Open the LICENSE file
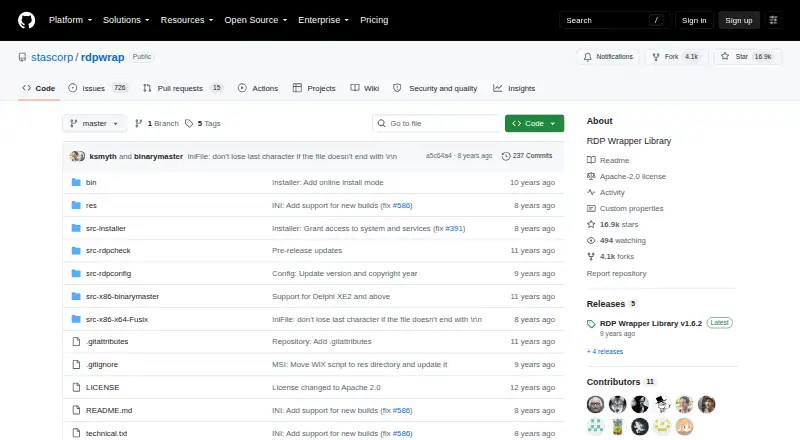Viewport: 800px width, 440px height. coord(103,387)
